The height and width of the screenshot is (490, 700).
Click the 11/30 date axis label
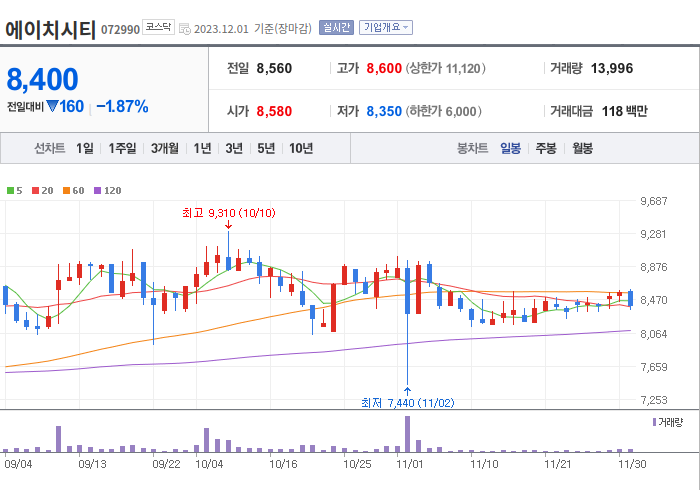(632, 464)
